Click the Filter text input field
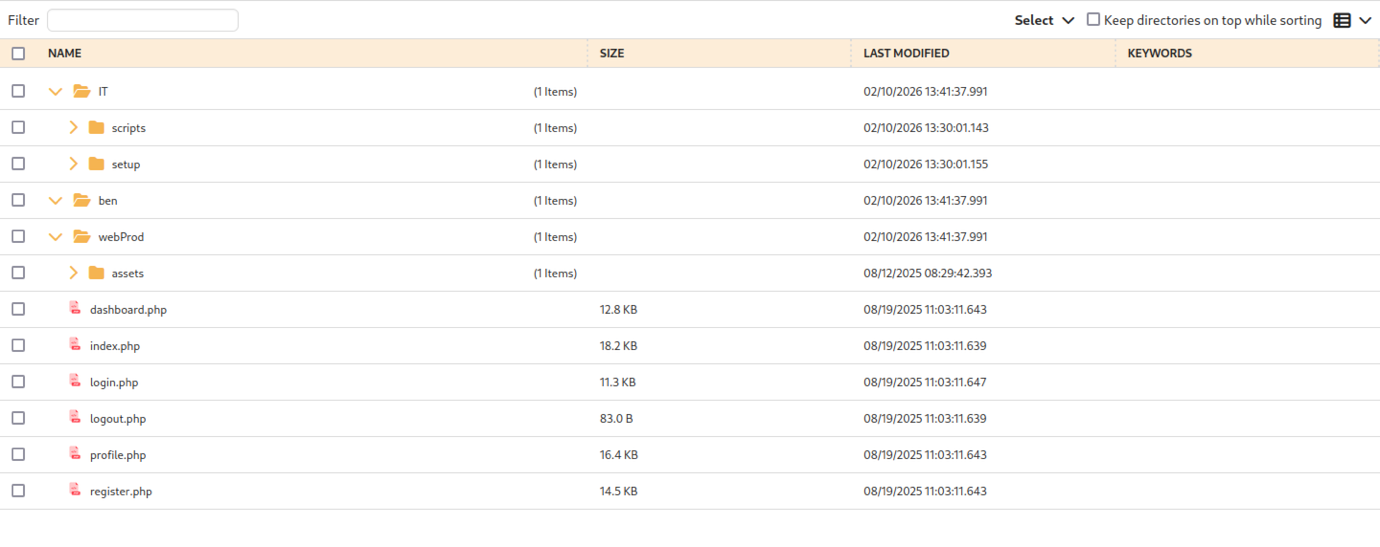This screenshot has height=547, width=1380. 142,20
